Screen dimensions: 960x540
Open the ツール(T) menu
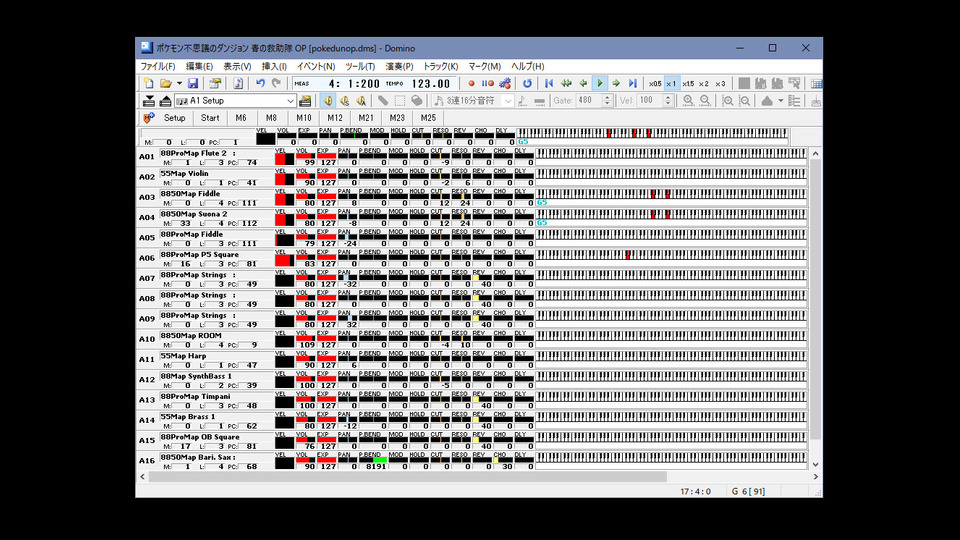[360, 66]
